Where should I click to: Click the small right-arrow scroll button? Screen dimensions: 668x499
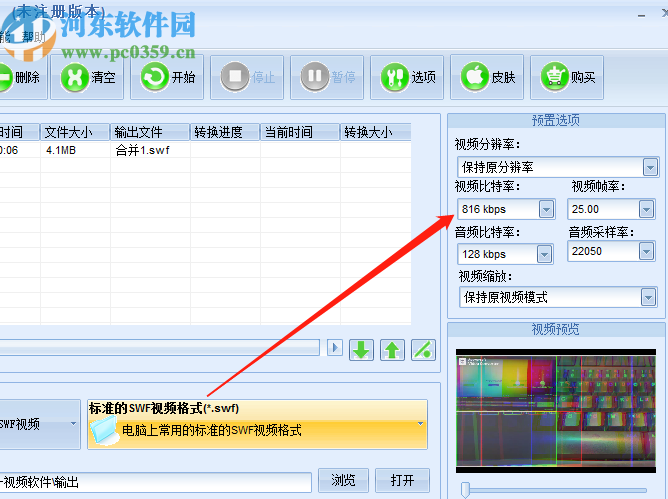pos(335,348)
